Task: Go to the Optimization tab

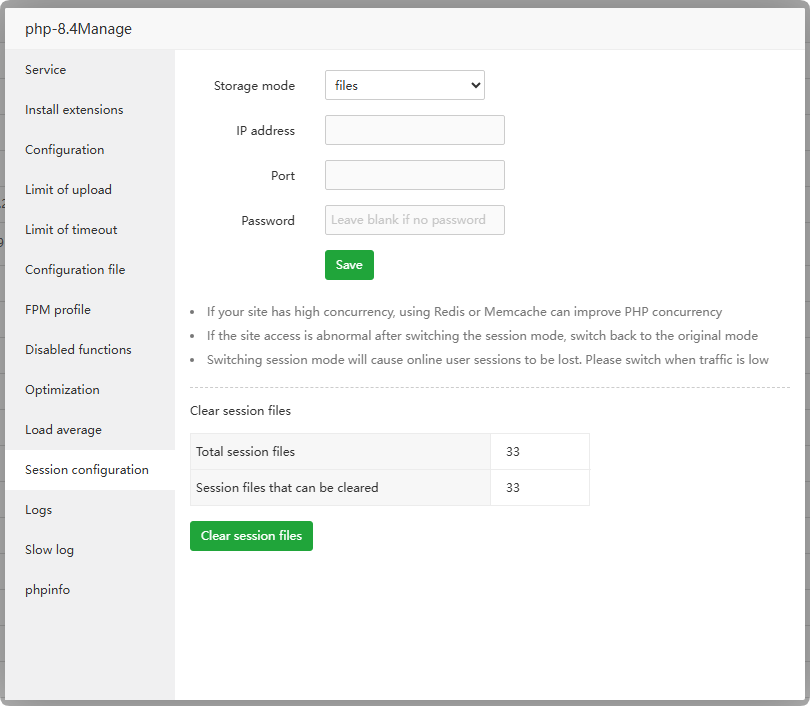Action: [62, 390]
